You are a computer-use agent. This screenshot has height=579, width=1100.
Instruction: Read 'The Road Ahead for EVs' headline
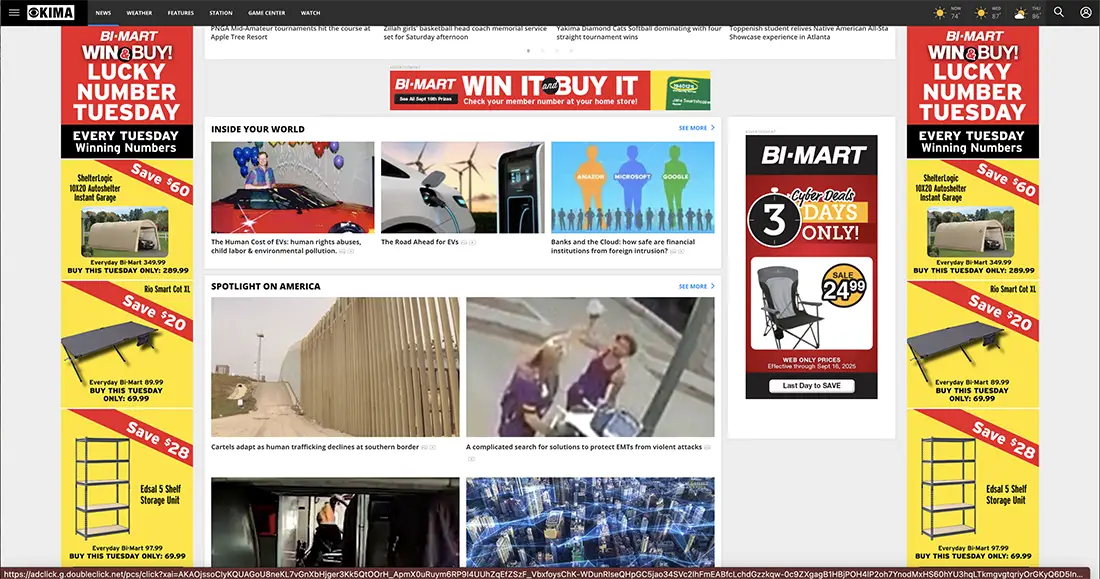click(420, 242)
